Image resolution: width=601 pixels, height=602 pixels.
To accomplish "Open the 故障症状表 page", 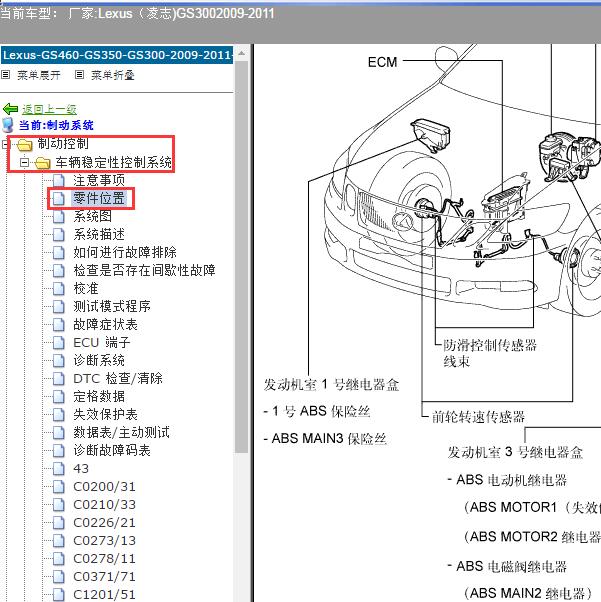I will [x=105, y=324].
